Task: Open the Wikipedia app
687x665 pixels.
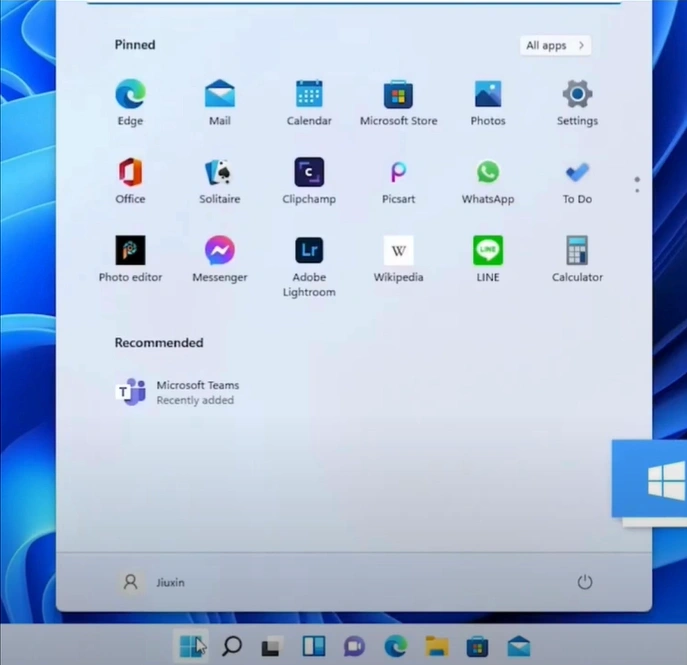Action: coord(398,259)
